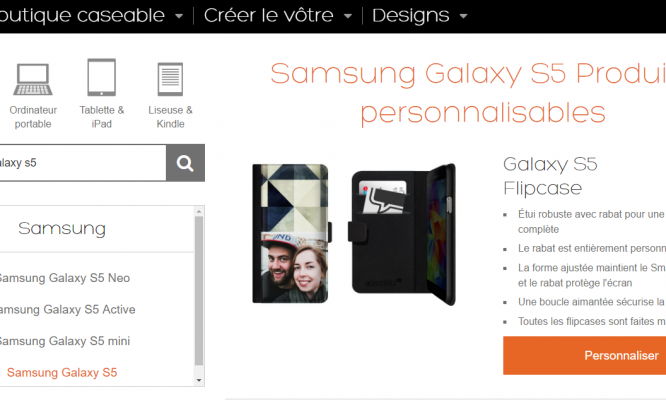666x400 pixels.
Task: Choose Samsung Galaxy S5 mini entry
Action: pyautogui.click(x=64, y=341)
